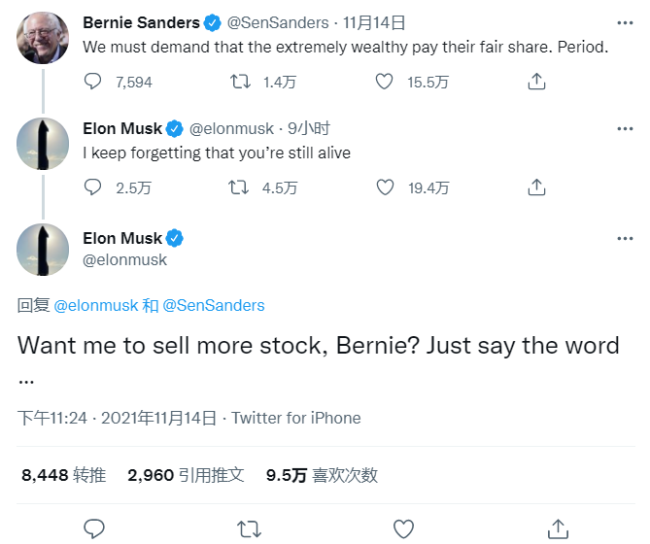The image size is (650, 544).
Task: Open the @SenSanders mention in 回复 line
Action: coord(213,306)
